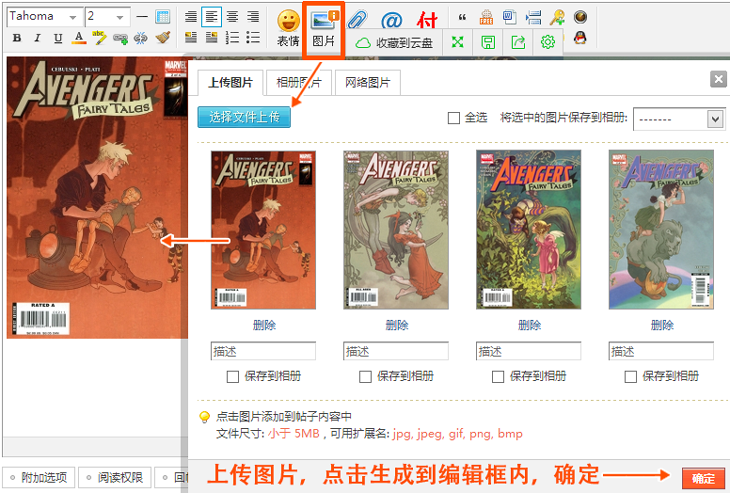Open the Tahoma font family dropdown
The height and width of the screenshot is (493, 730).
point(45,17)
